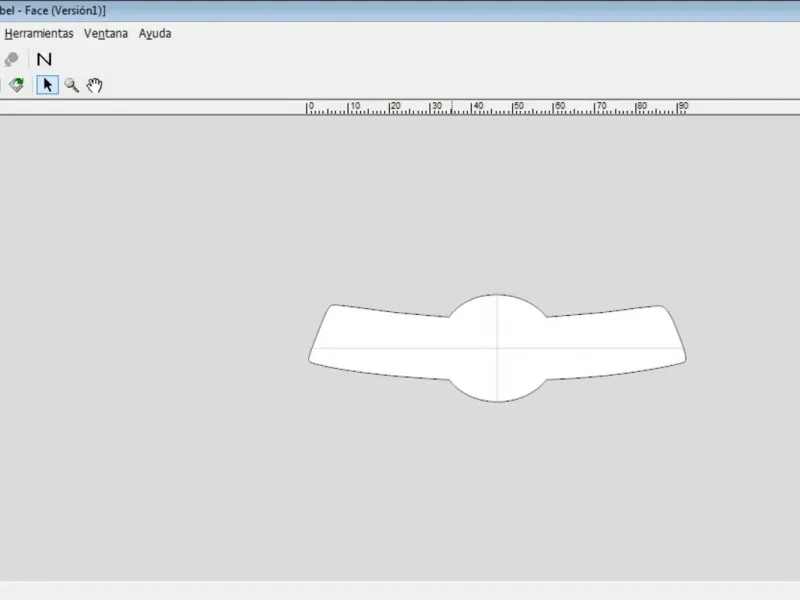Click the grayed-out stamp icon
800x600 pixels.
click(x=11, y=59)
